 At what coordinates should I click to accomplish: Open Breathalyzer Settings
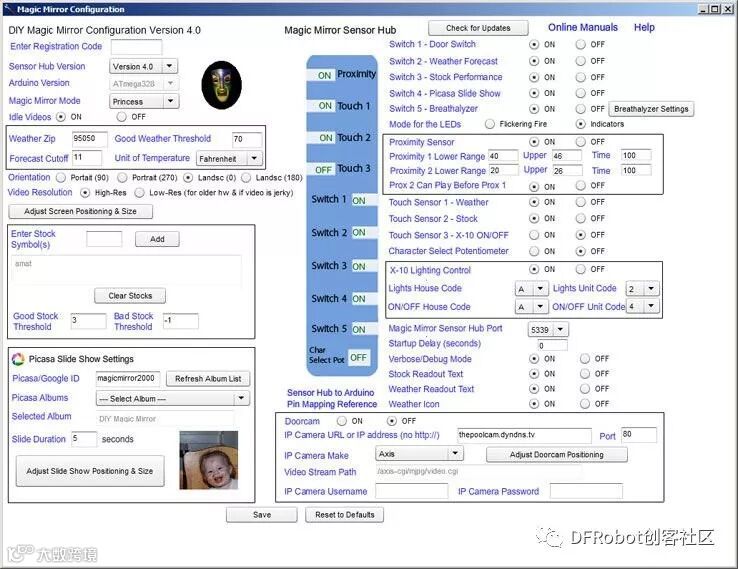click(651, 109)
